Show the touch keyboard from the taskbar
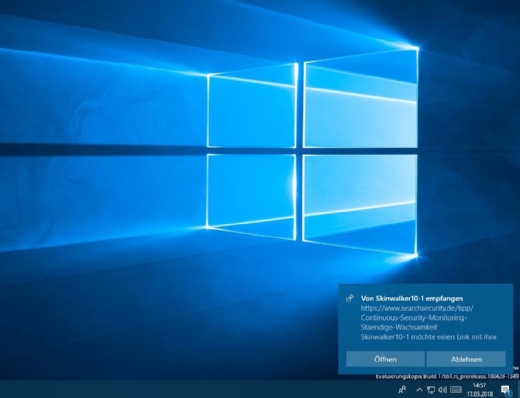This screenshot has width=520, height=398. [x=456, y=389]
